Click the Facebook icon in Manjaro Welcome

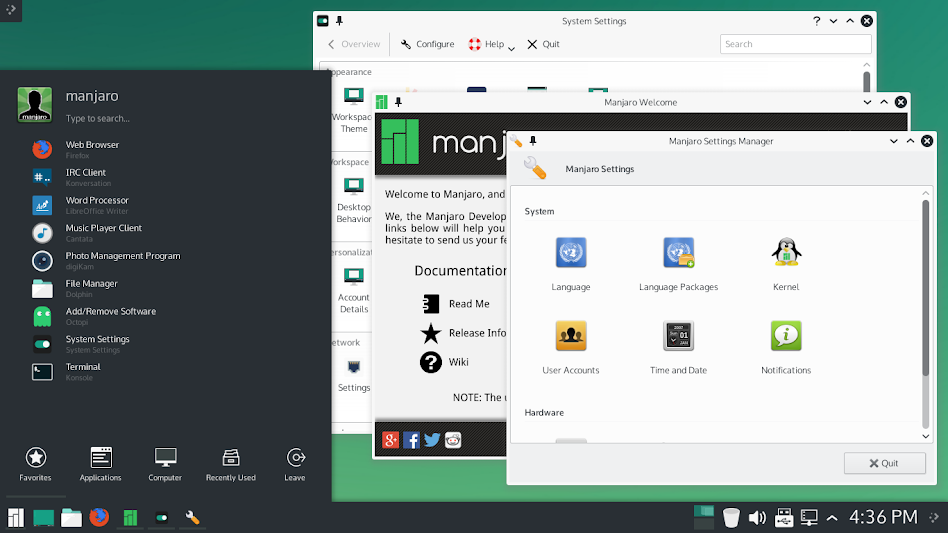click(x=411, y=440)
